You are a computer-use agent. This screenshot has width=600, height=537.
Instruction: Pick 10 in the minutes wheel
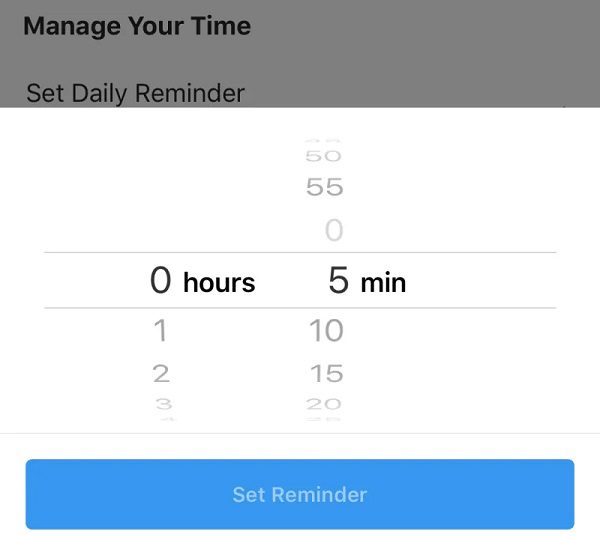(326, 330)
